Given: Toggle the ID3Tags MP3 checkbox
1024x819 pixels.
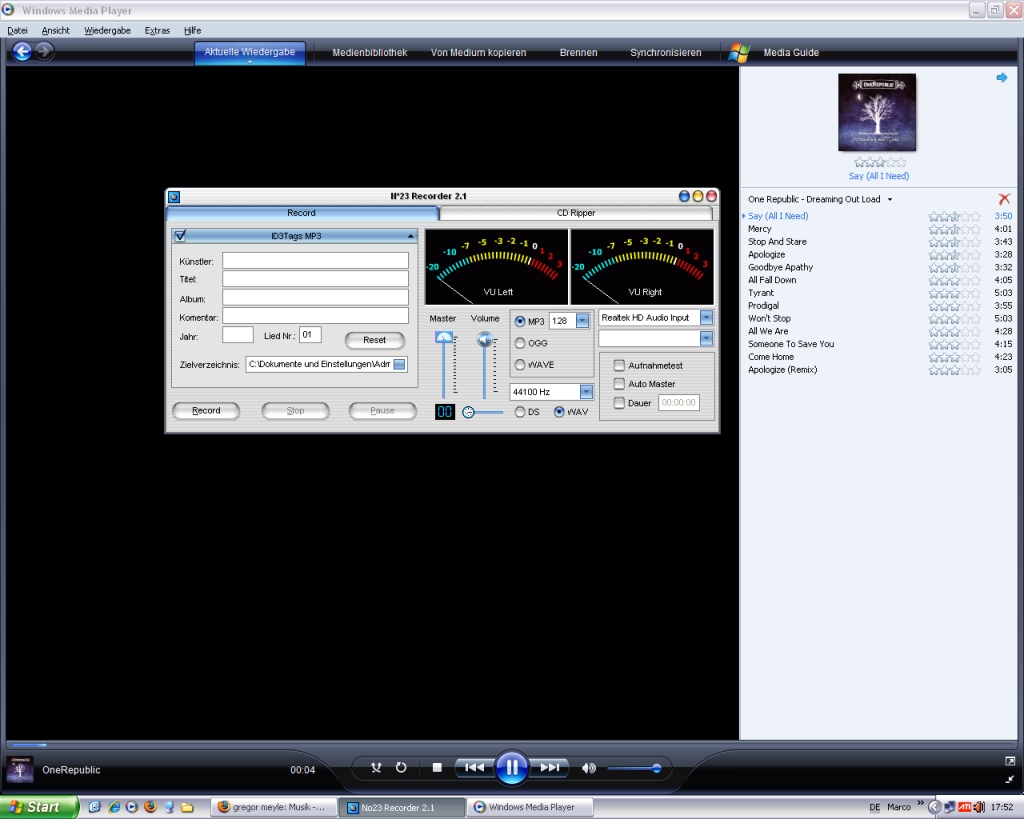Looking at the screenshot, I should click(x=180, y=236).
